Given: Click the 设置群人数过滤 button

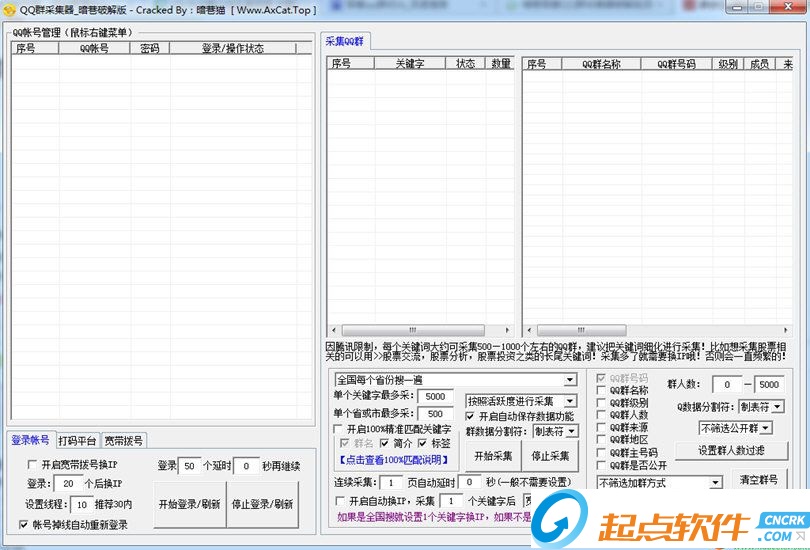Looking at the screenshot, I should tap(731, 450).
